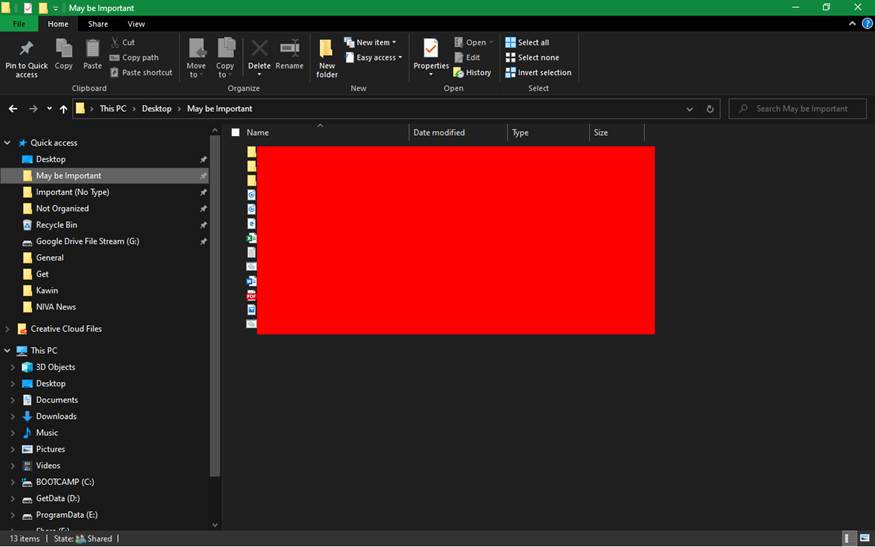Open the Easy access dropdown
The image size is (875, 547).
click(x=373, y=57)
